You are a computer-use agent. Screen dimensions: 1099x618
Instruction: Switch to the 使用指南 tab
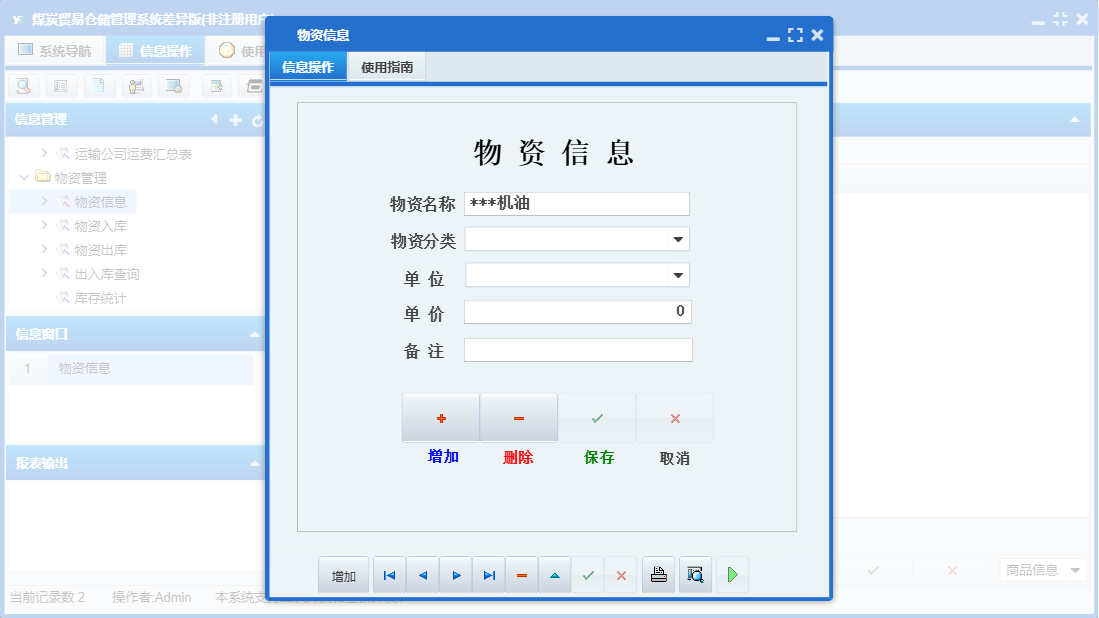(386, 65)
